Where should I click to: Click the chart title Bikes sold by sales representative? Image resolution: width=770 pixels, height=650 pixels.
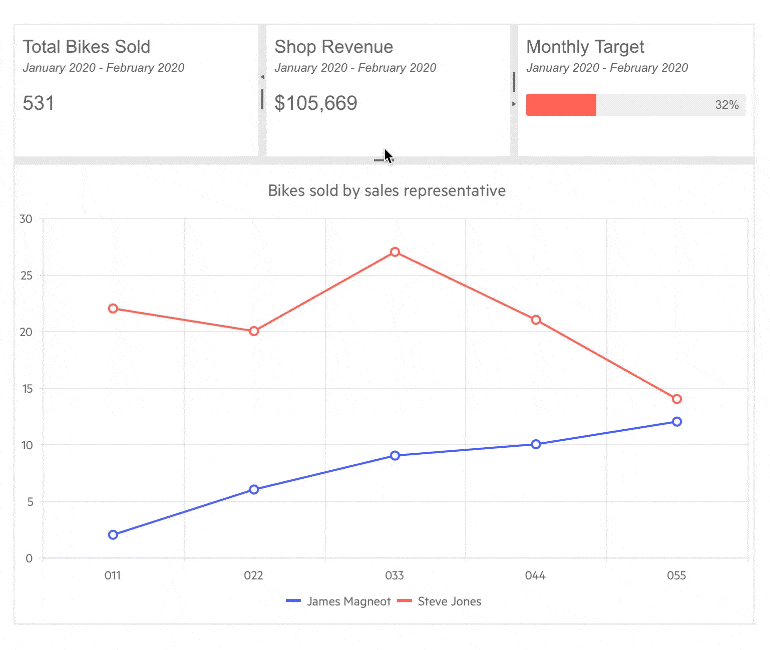pyautogui.click(x=386, y=190)
